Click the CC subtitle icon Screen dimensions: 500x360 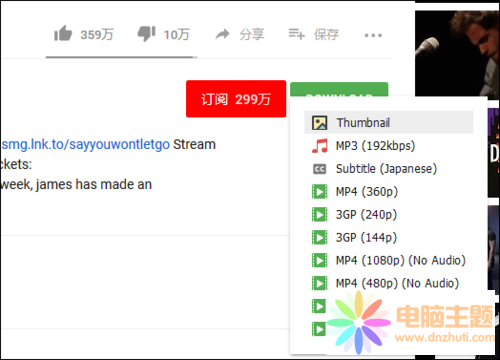pos(319,169)
